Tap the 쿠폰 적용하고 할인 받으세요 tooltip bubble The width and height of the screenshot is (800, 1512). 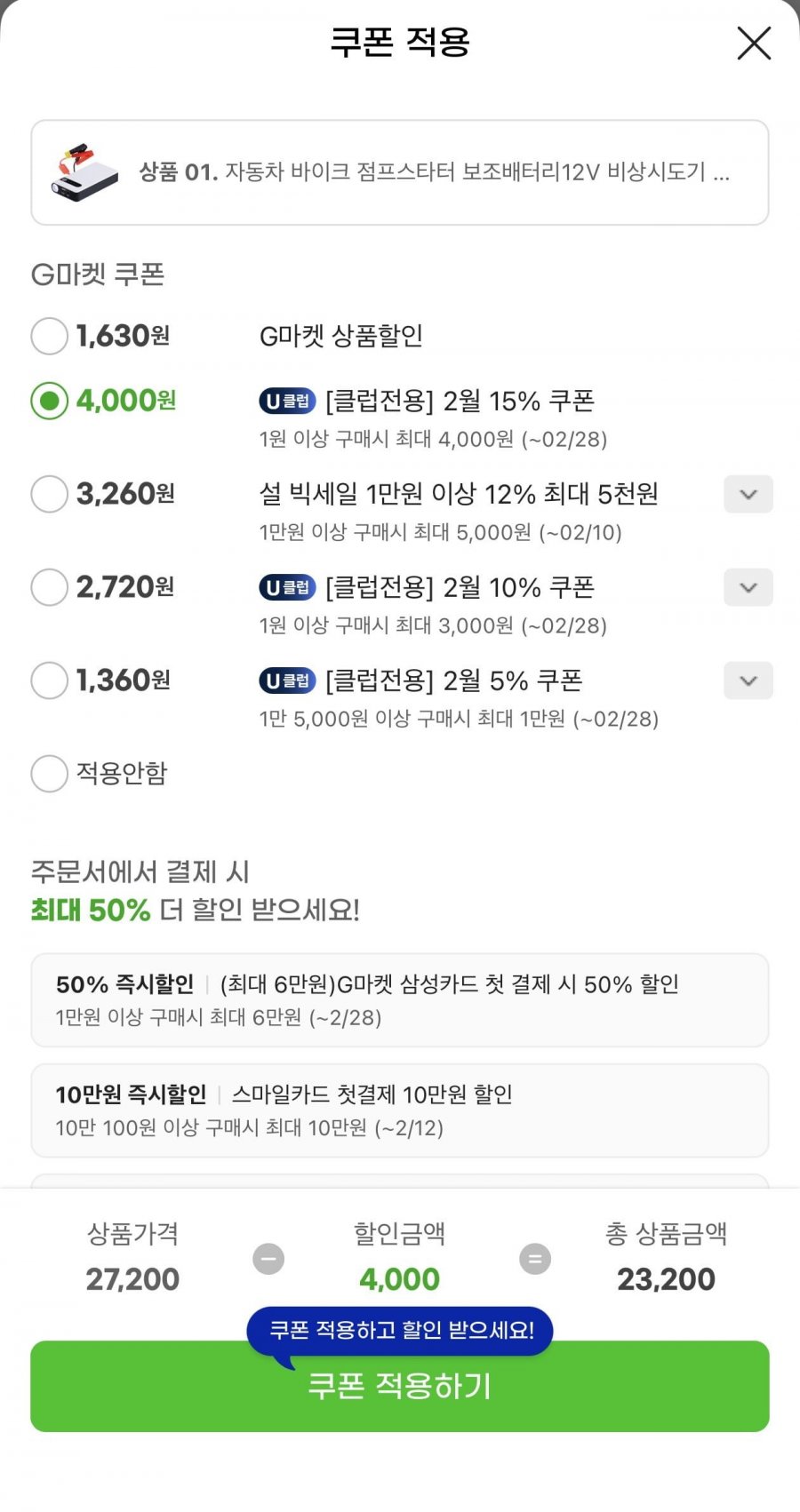pyautogui.click(x=400, y=1330)
